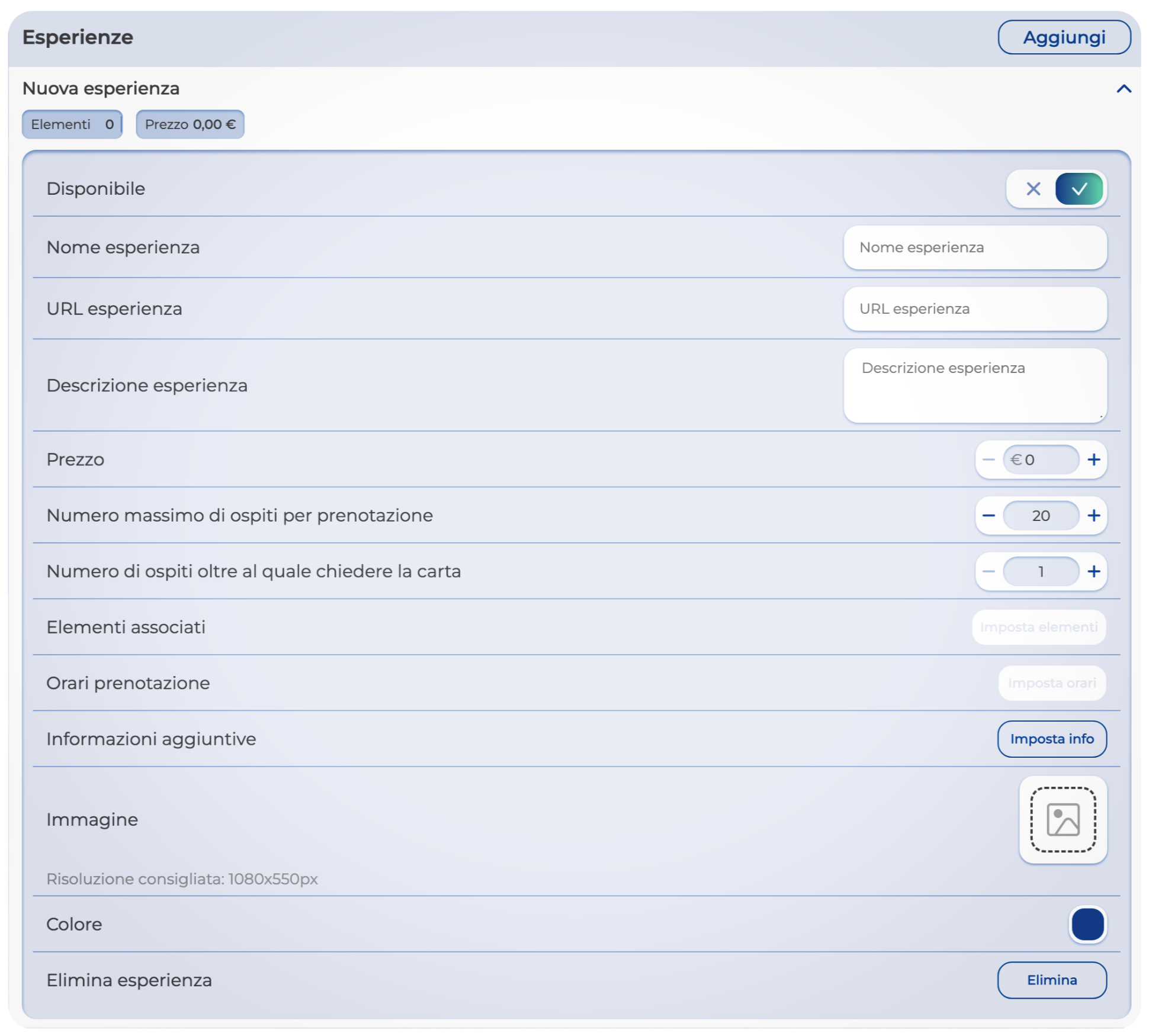Click the Imposta elementi button
Viewport: 1149px width, 1036px height.
point(1038,627)
